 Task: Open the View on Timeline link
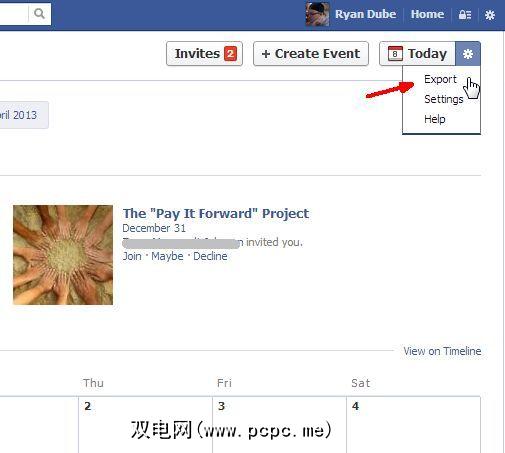(442, 351)
